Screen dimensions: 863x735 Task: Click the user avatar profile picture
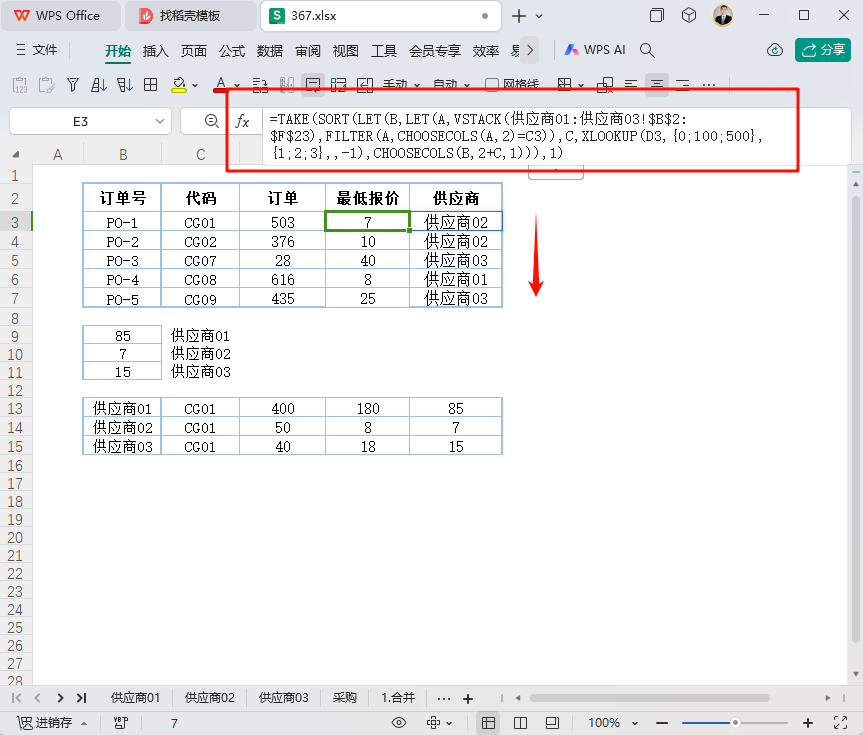(723, 15)
